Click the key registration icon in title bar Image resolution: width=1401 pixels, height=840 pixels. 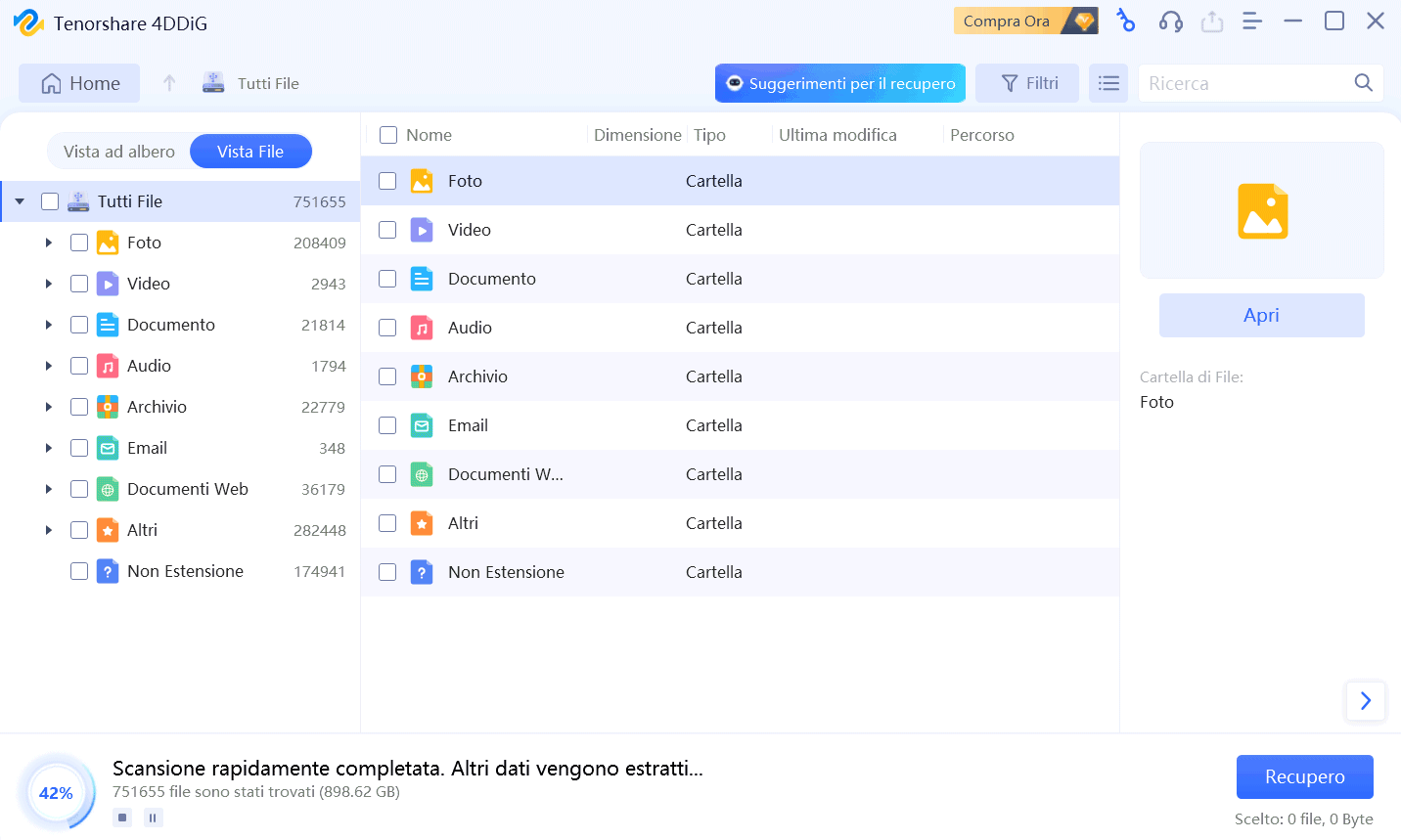click(x=1126, y=22)
